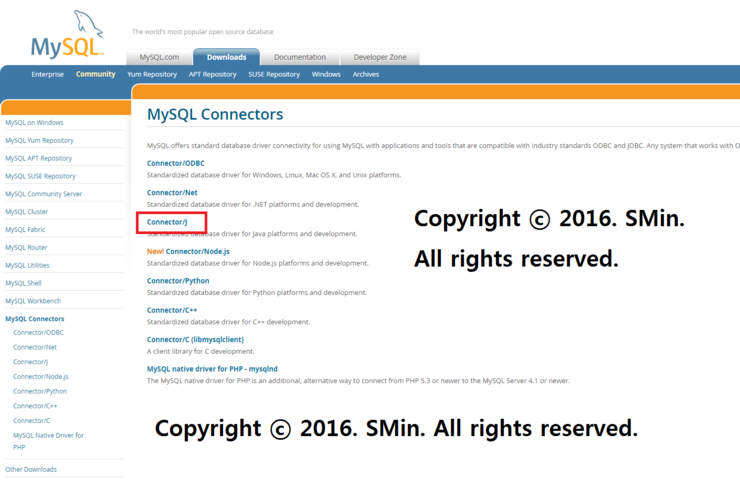Open Connector/Python link in main content
Screen dimensions: 740x487
click(178, 281)
